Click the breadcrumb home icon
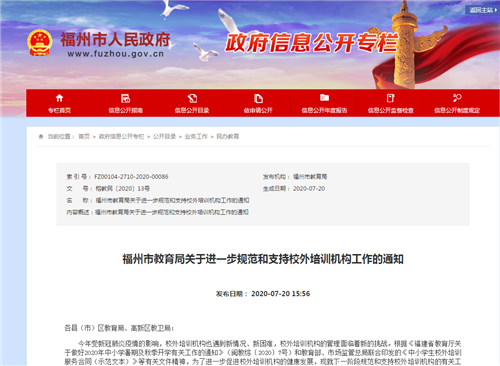The image size is (500, 366). pos(41,136)
